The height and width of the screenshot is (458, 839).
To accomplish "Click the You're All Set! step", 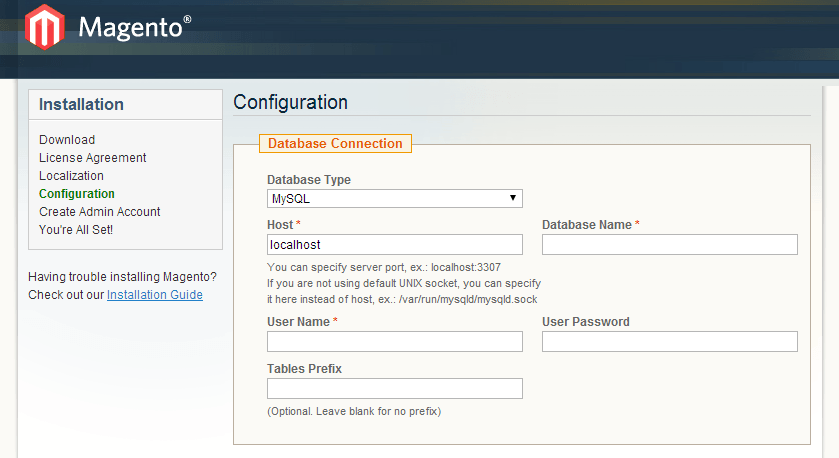I will coord(76,230).
